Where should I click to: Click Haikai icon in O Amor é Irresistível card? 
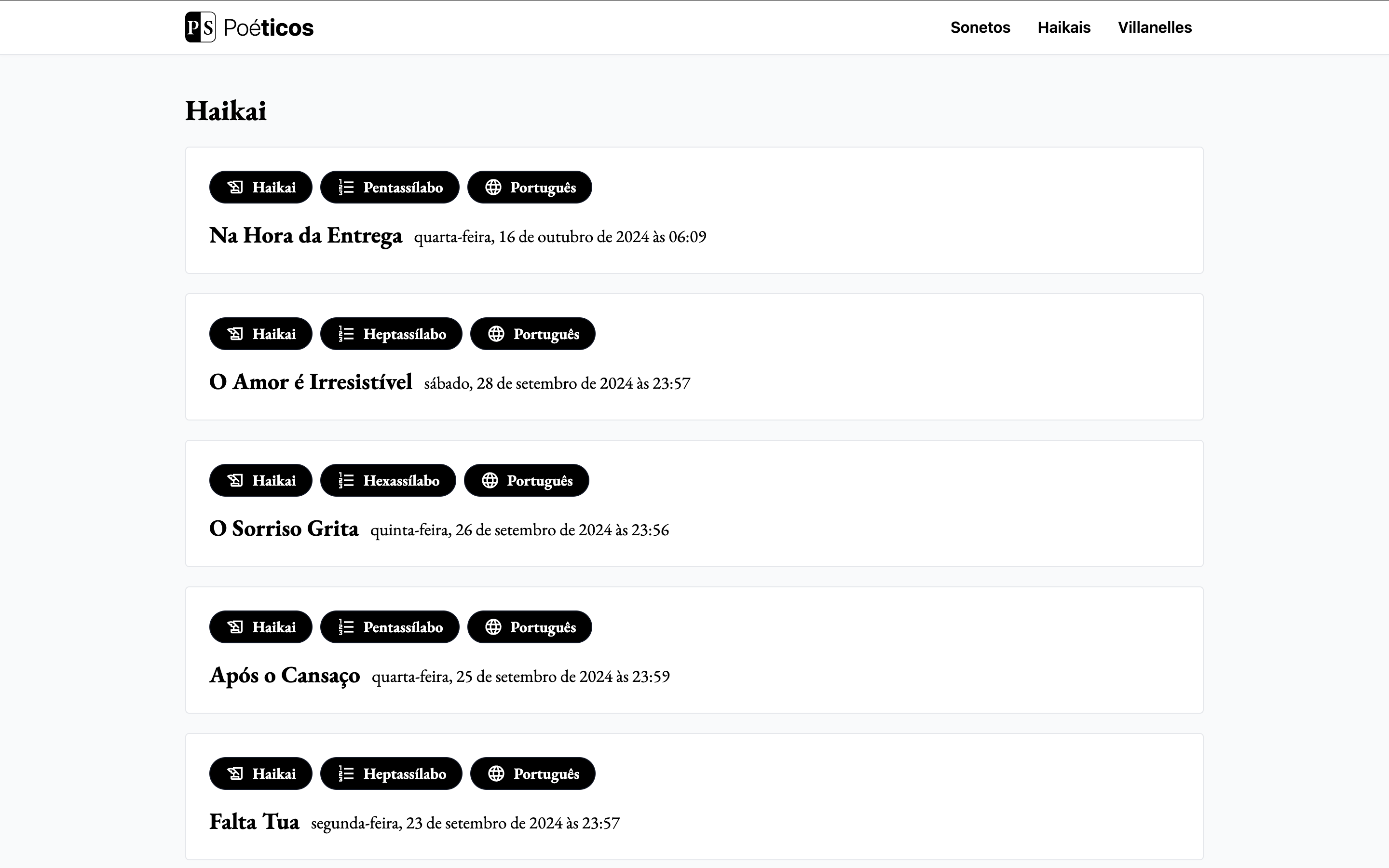(235, 334)
